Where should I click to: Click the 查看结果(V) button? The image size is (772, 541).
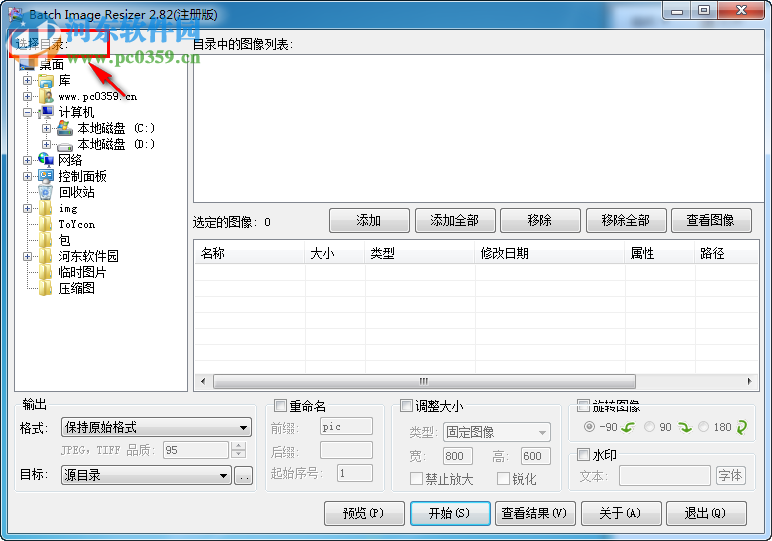coord(535,513)
